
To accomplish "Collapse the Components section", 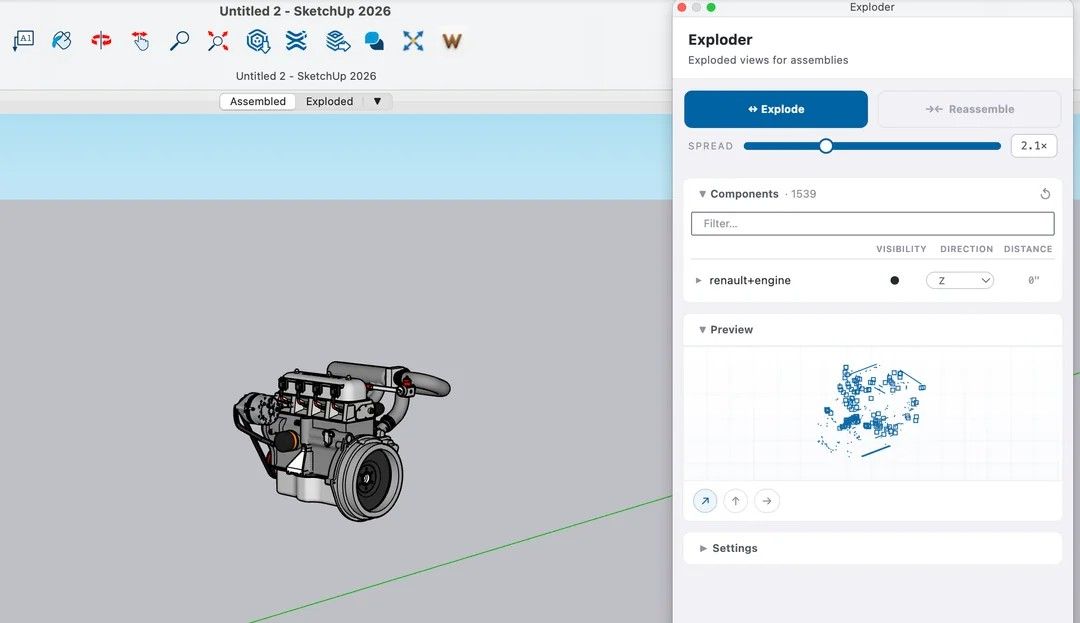I will pos(702,194).
